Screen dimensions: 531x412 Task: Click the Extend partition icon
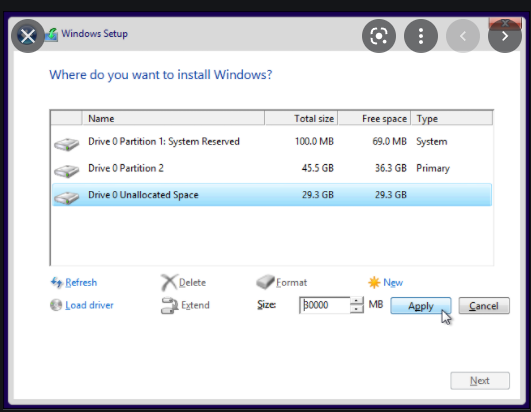(x=169, y=305)
